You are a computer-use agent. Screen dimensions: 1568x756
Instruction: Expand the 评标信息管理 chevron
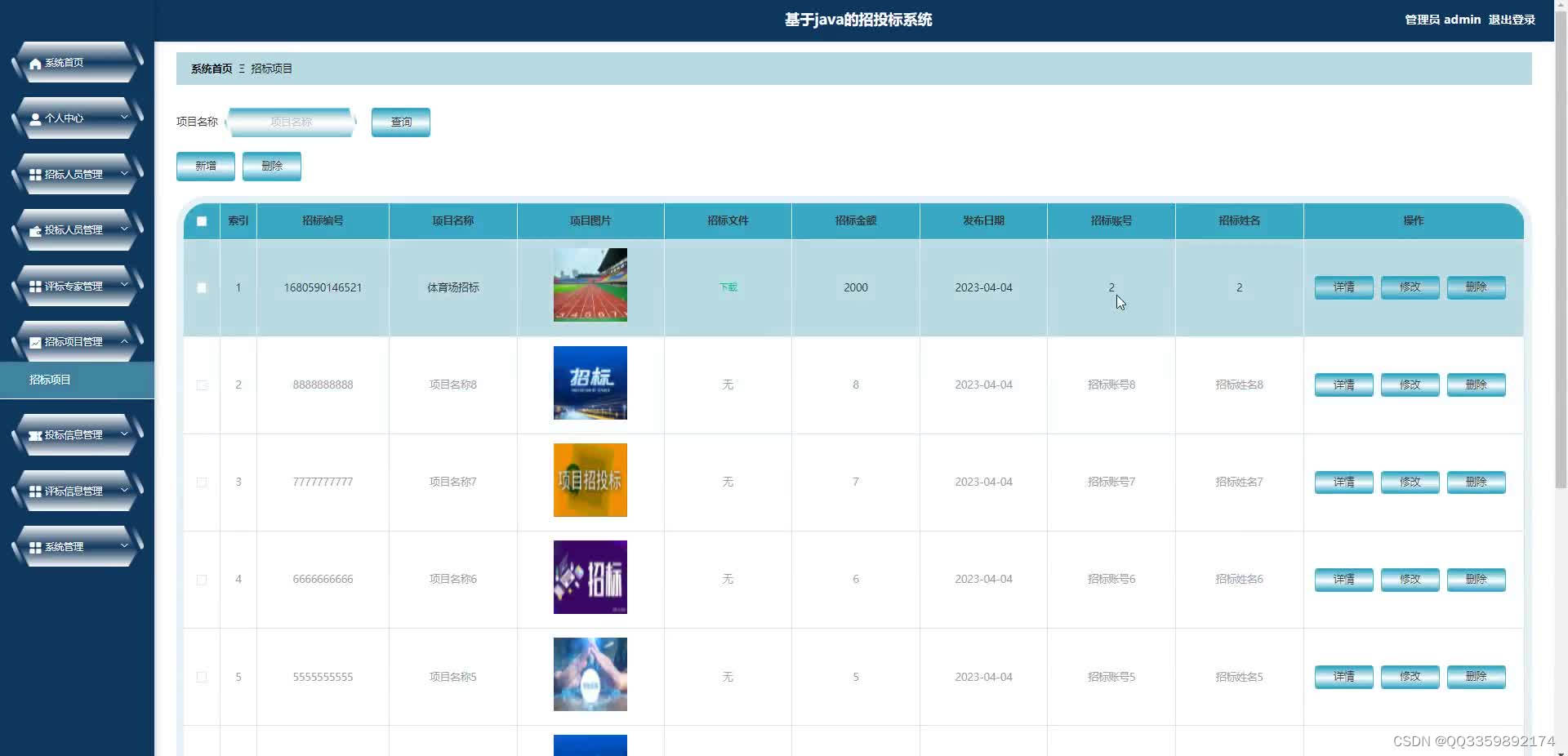(124, 490)
